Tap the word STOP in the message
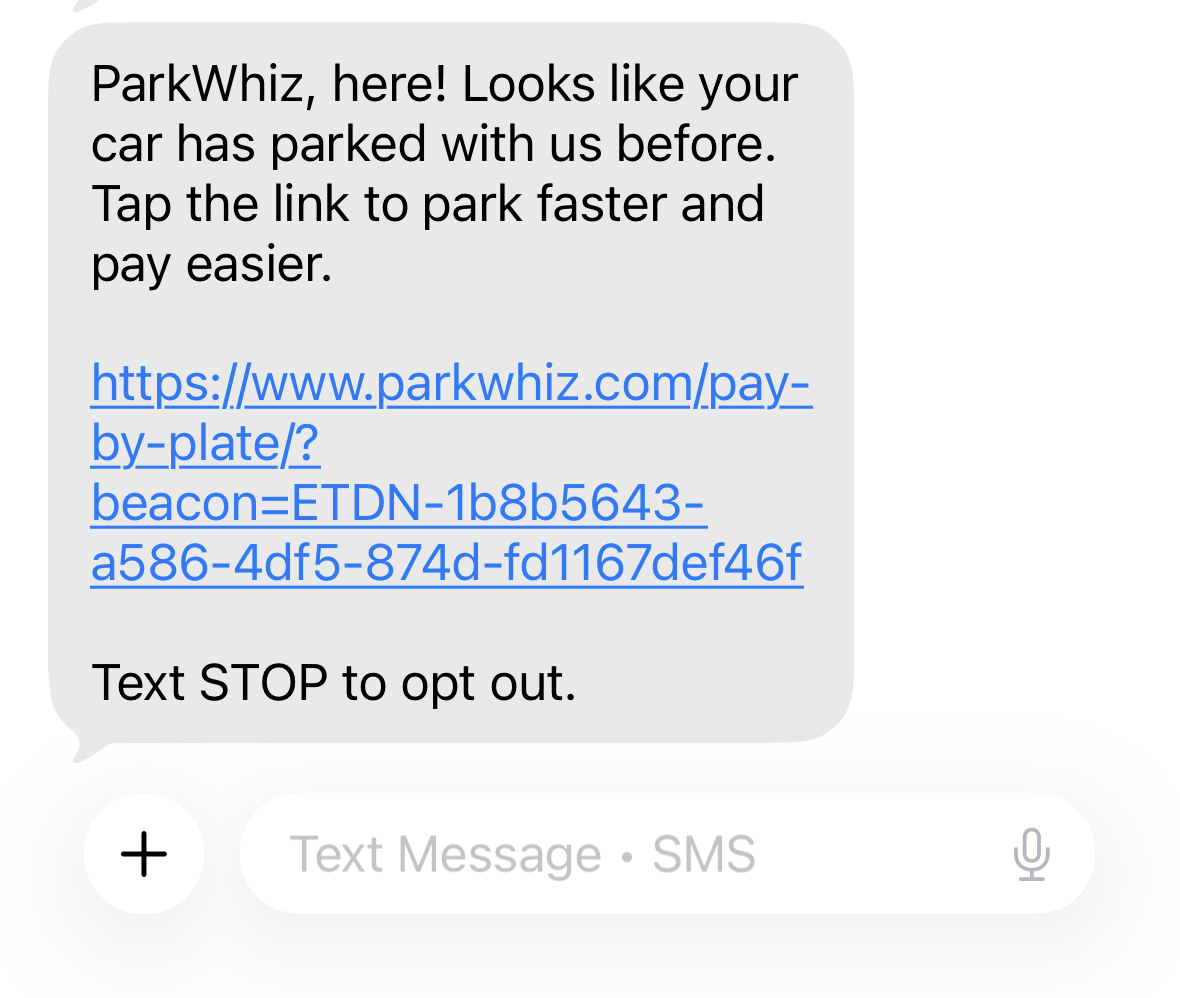 click(263, 683)
